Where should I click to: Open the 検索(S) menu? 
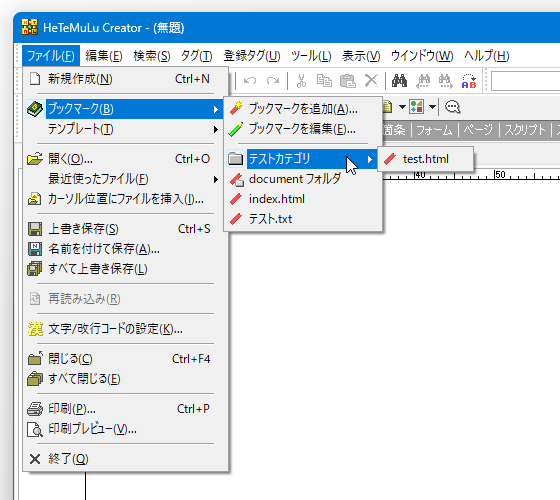[x=152, y=56]
